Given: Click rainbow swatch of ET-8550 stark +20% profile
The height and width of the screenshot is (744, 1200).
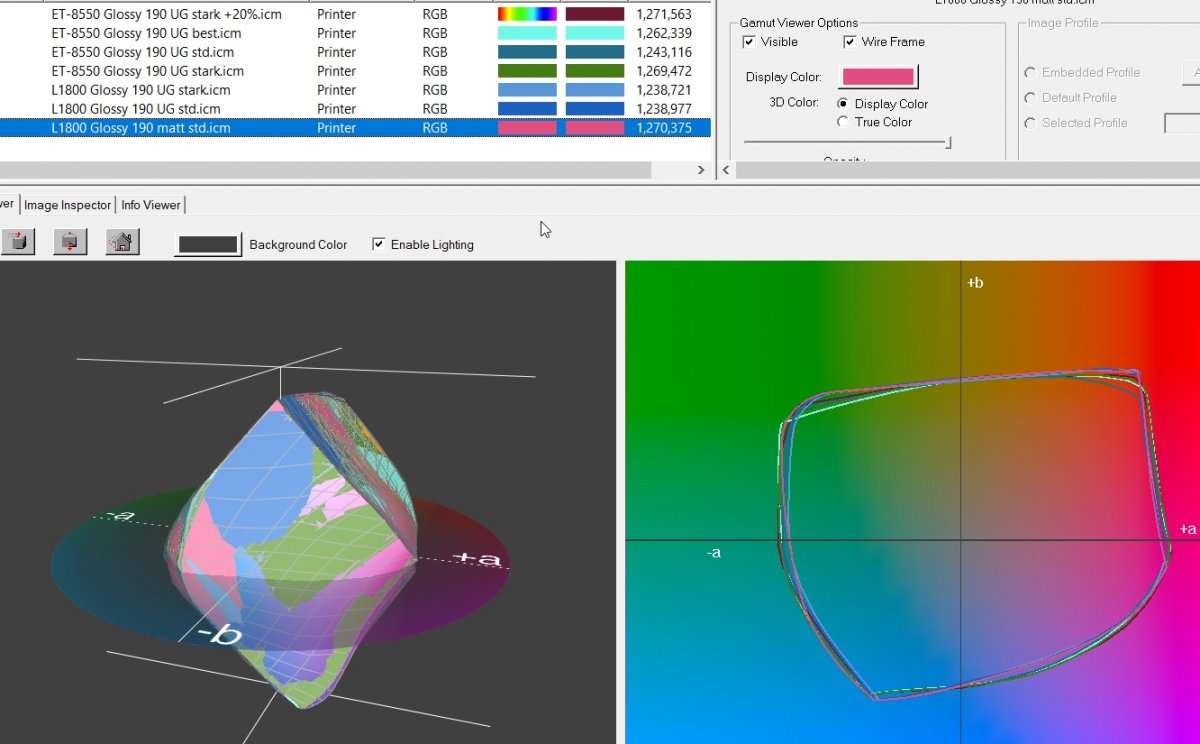Looking at the screenshot, I should tap(527, 14).
